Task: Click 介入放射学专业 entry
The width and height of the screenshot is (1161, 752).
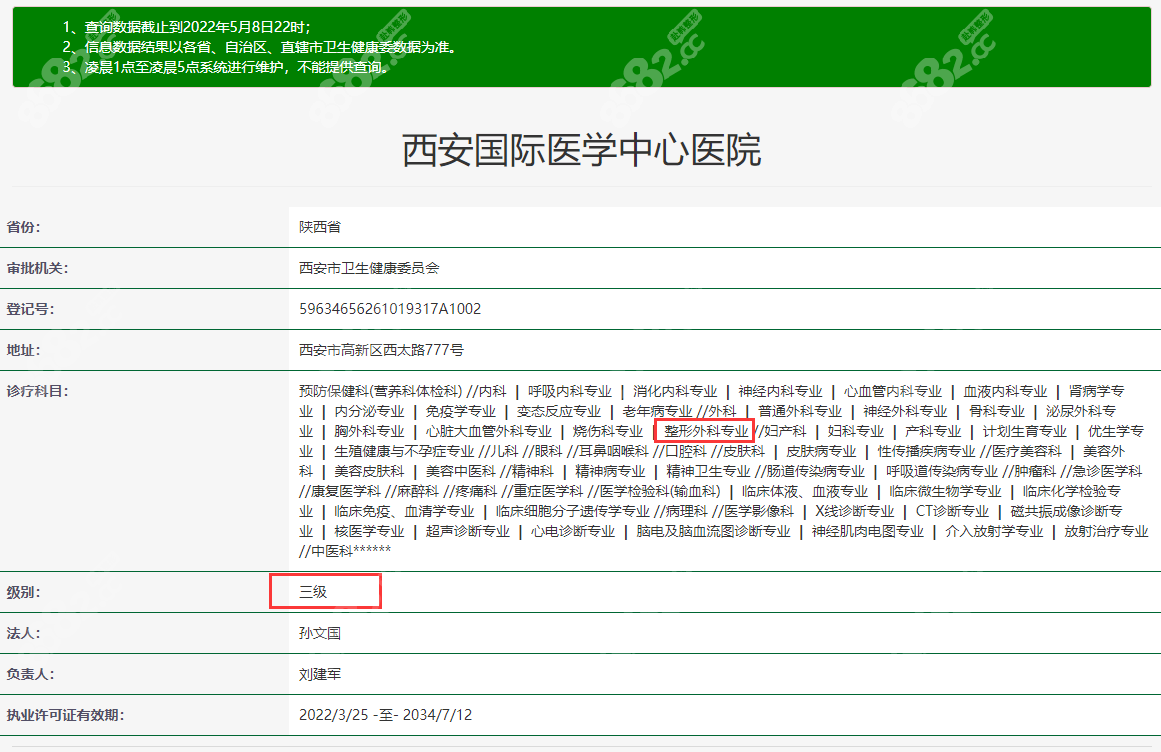Action: coord(994,531)
